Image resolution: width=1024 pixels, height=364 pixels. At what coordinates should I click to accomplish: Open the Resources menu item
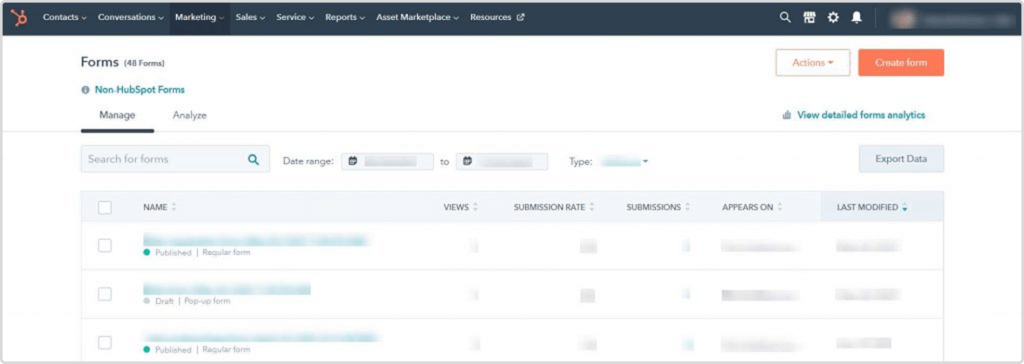pyautogui.click(x=497, y=18)
